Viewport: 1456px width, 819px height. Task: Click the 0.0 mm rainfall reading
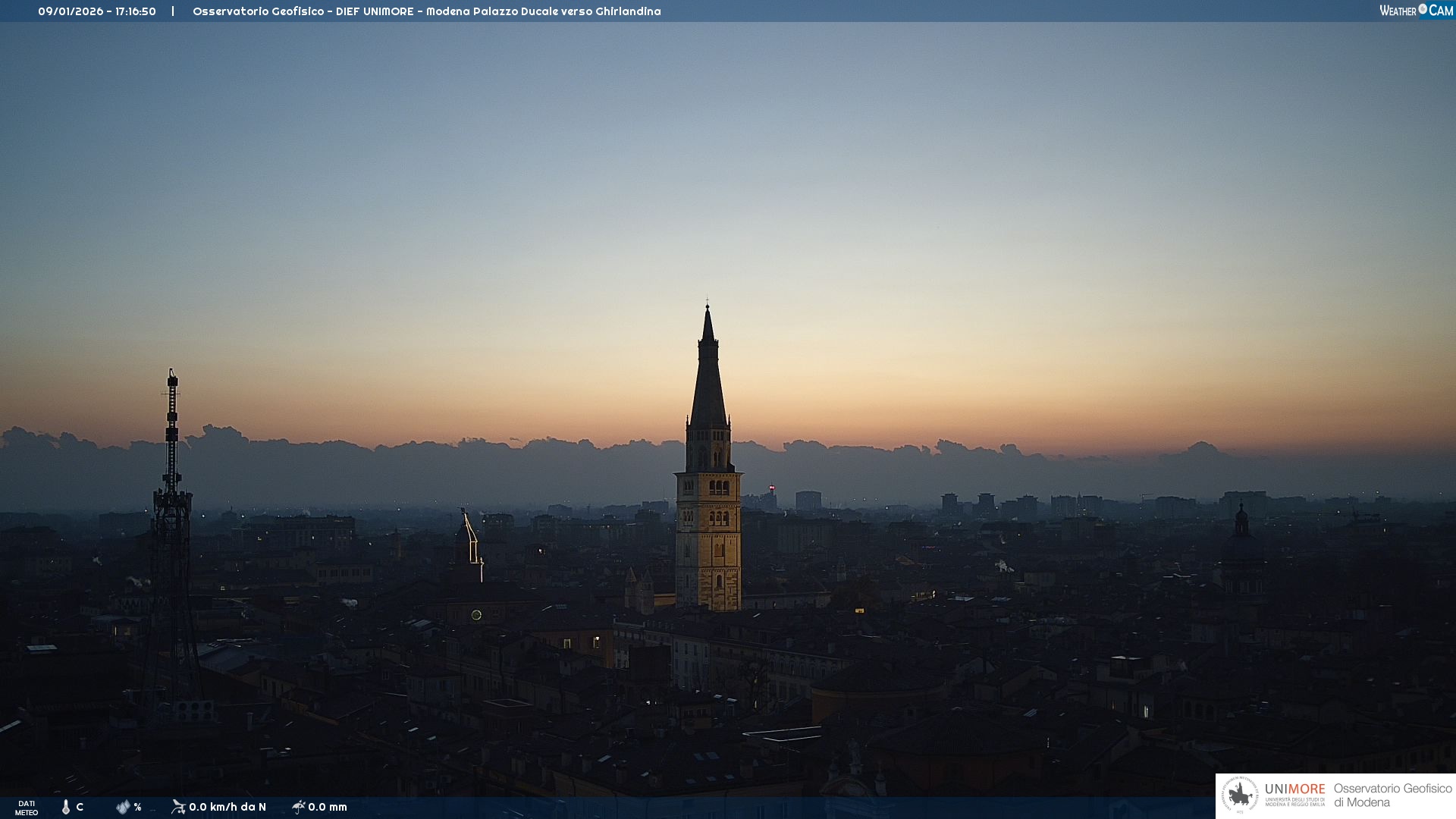pyautogui.click(x=328, y=807)
